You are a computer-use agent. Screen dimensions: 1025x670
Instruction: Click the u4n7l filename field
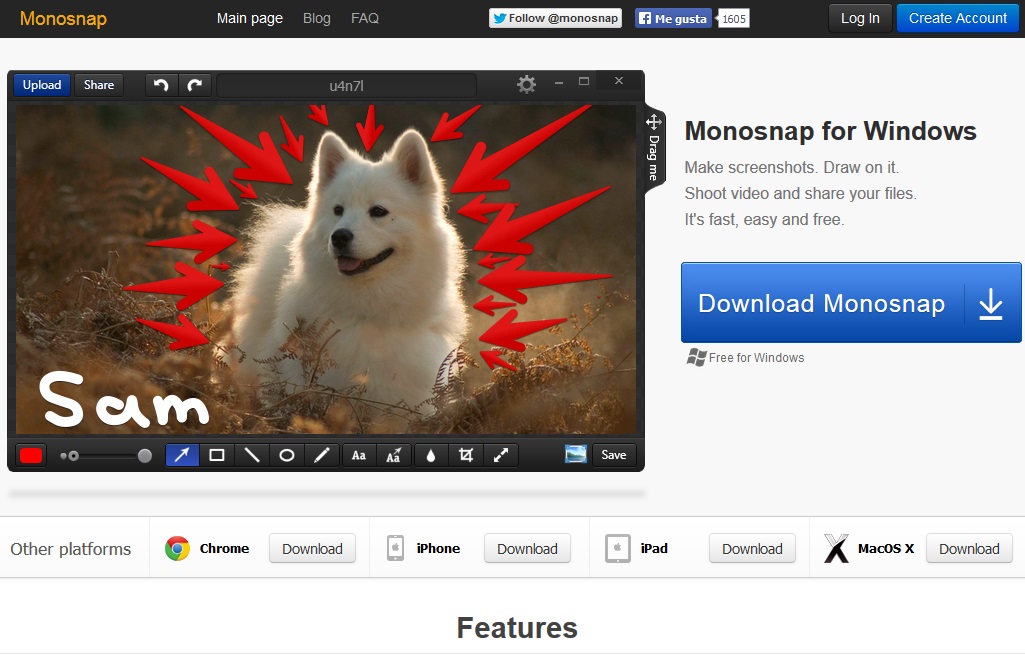[x=347, y=86]
